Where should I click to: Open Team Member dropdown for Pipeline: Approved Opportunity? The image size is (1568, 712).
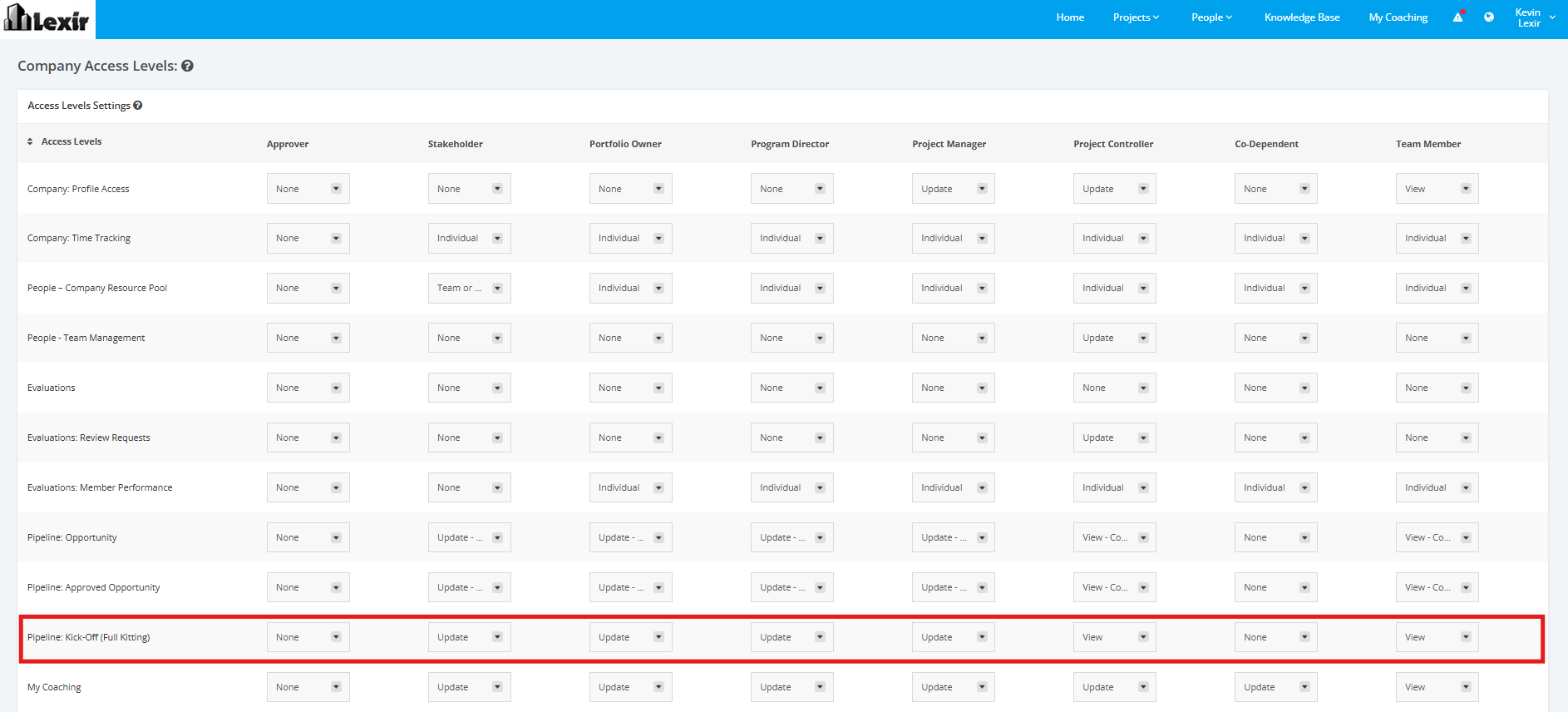1437,587
